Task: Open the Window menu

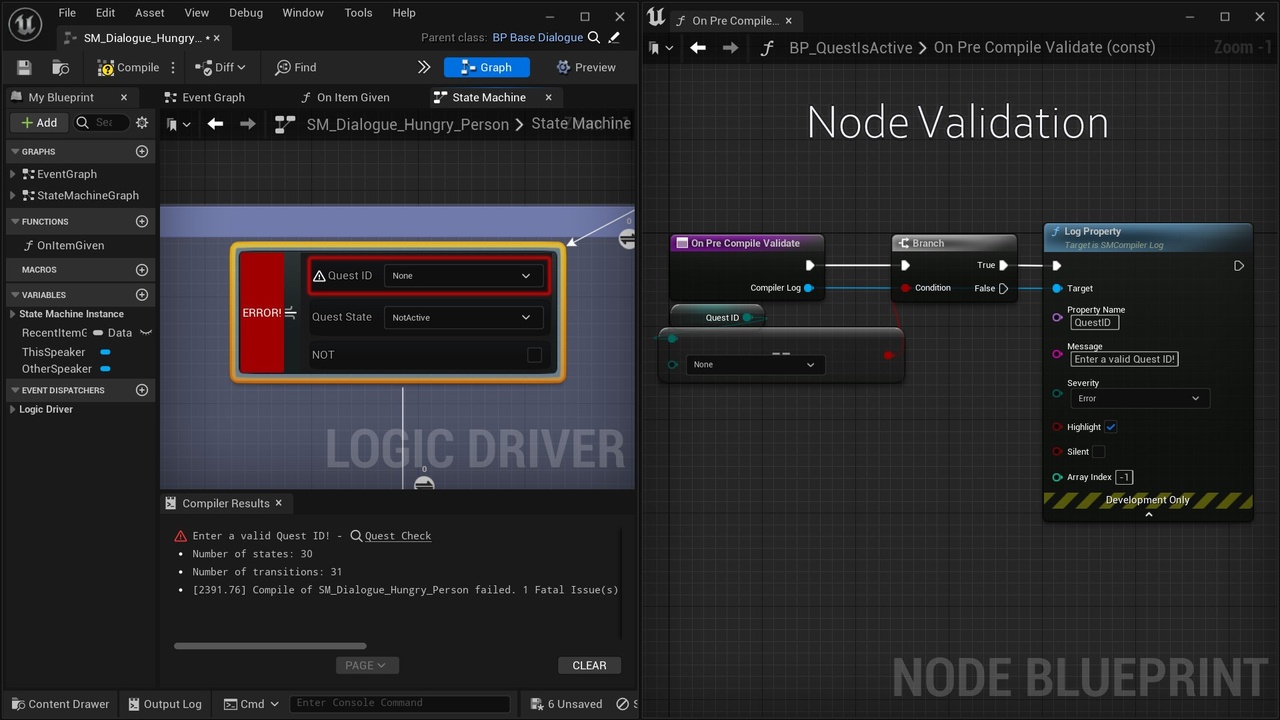Action: (302, 12)
